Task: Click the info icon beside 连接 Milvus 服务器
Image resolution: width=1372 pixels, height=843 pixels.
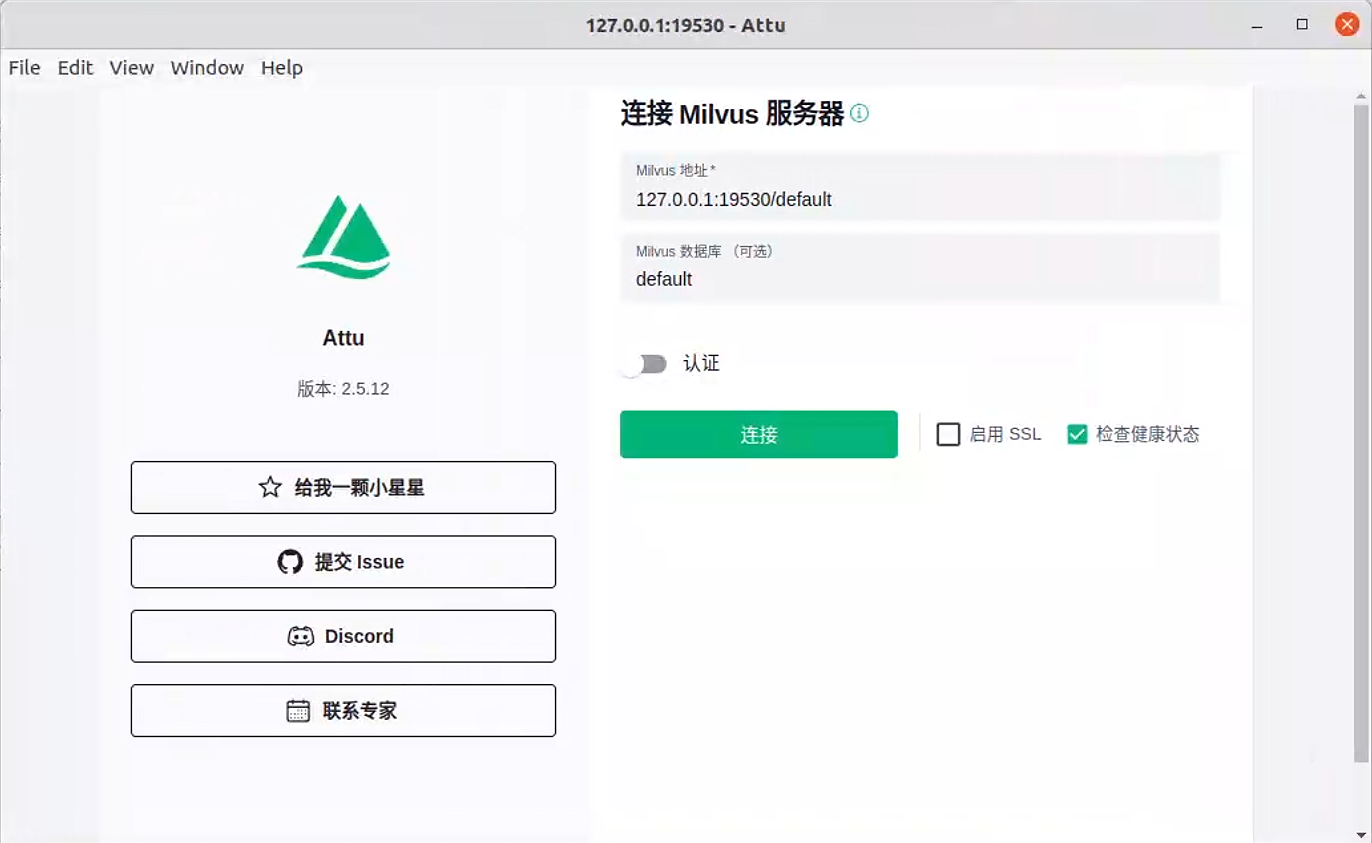Action: click(x=859, y=113)
